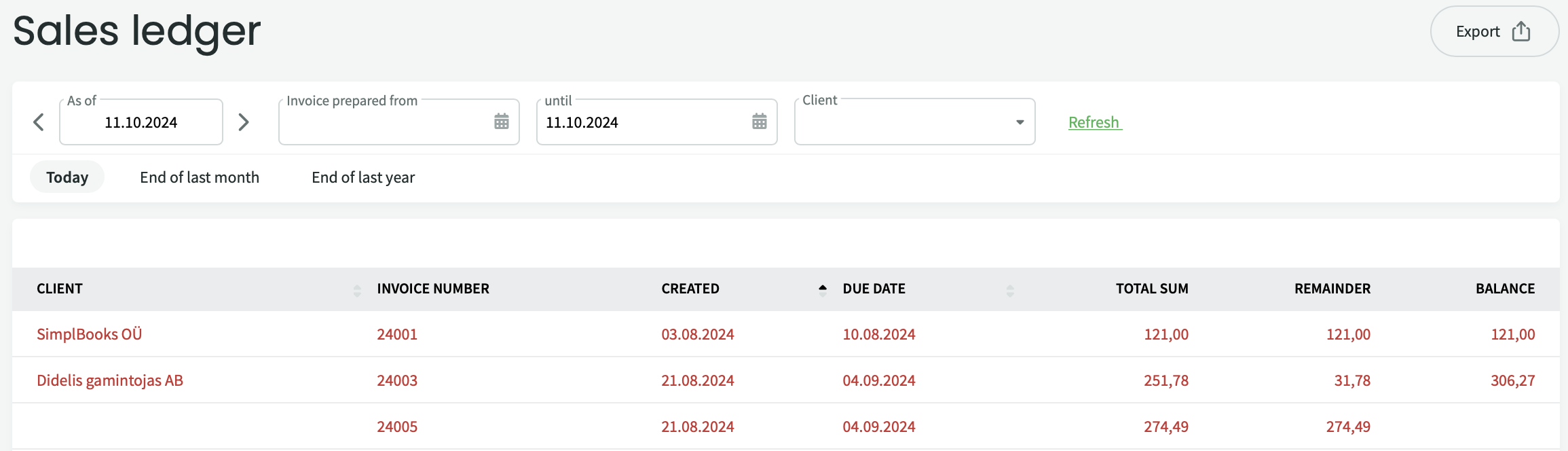Image resolution: width=1568 pixels, height=451 pixels.
Task: Sort by Due Date column arrows
Action: pyautogui.click(x=1010, y=291)
